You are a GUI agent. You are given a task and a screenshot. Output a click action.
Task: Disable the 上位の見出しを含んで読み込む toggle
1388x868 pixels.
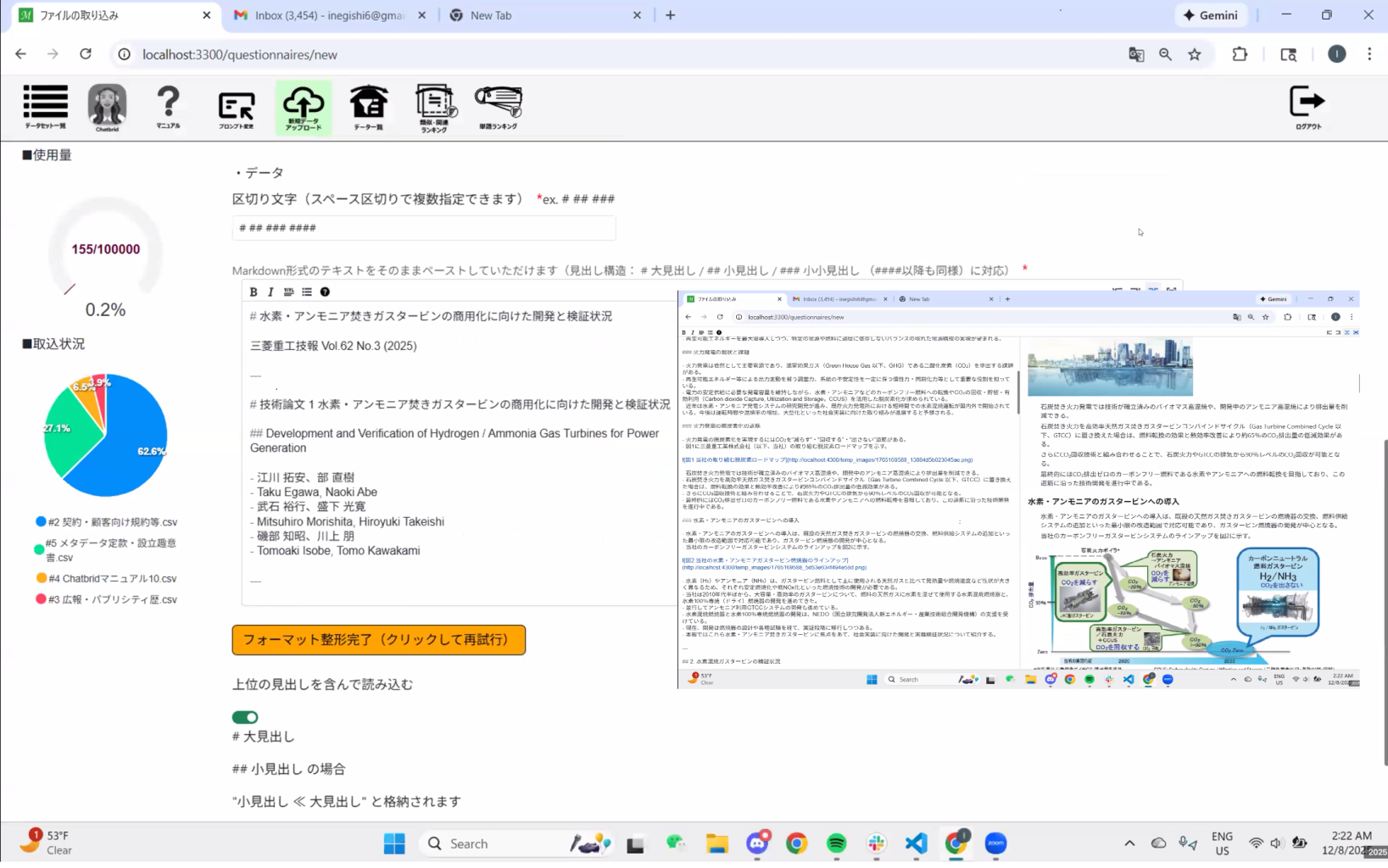[x=245, y=717]
